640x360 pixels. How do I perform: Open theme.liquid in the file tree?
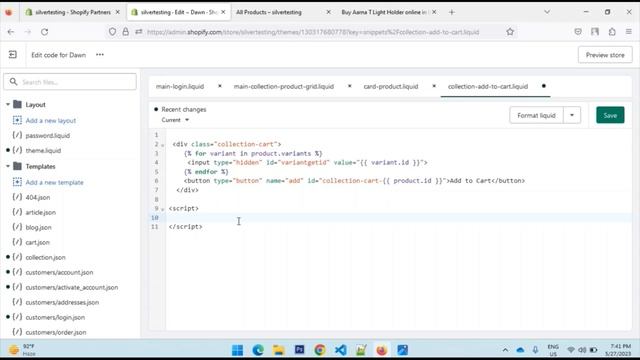43,151
